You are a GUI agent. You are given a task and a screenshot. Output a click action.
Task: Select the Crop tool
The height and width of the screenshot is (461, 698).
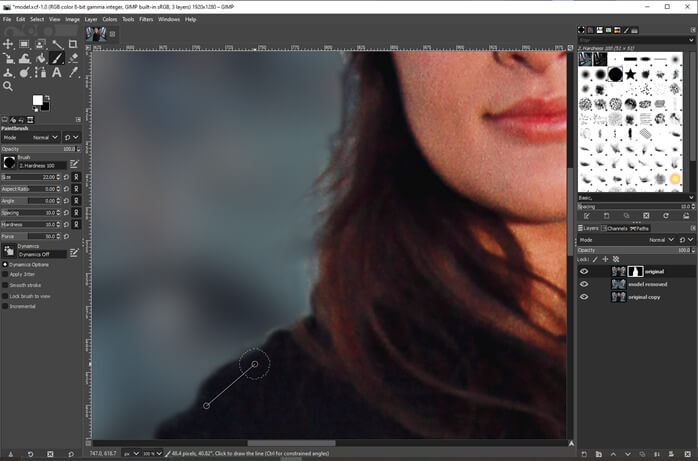[73, 44]
